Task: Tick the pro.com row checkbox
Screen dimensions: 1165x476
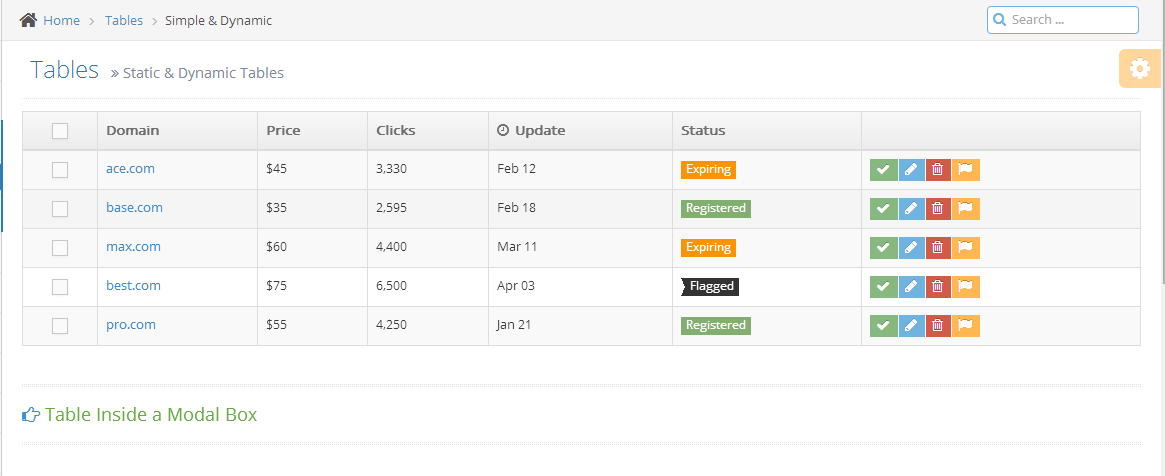Action: click(60, 326)
